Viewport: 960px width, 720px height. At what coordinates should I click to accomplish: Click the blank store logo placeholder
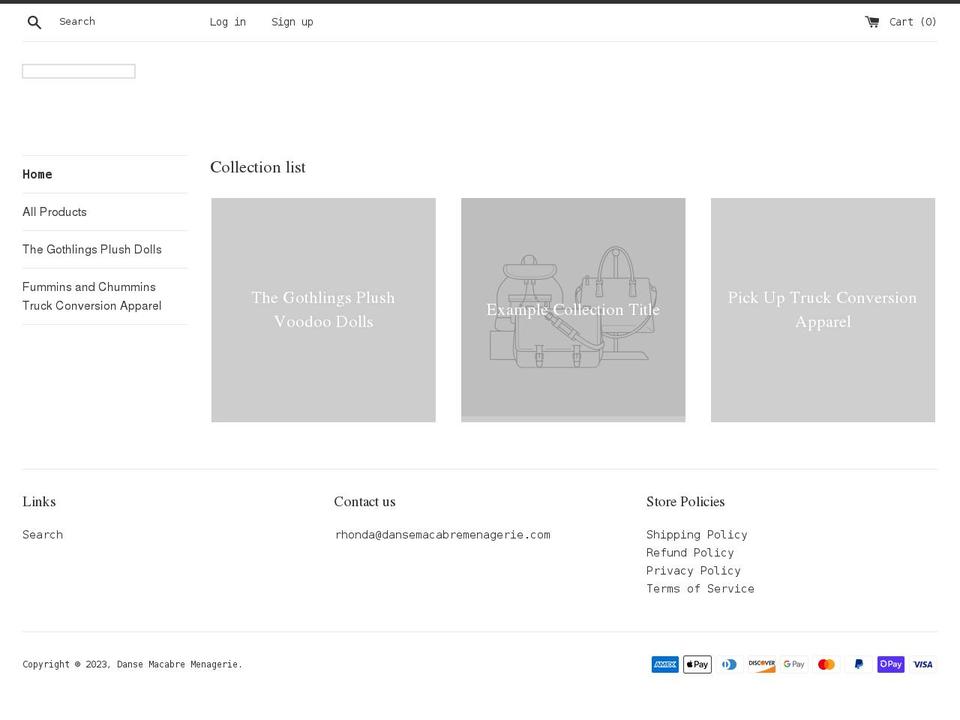coord(78,72)
